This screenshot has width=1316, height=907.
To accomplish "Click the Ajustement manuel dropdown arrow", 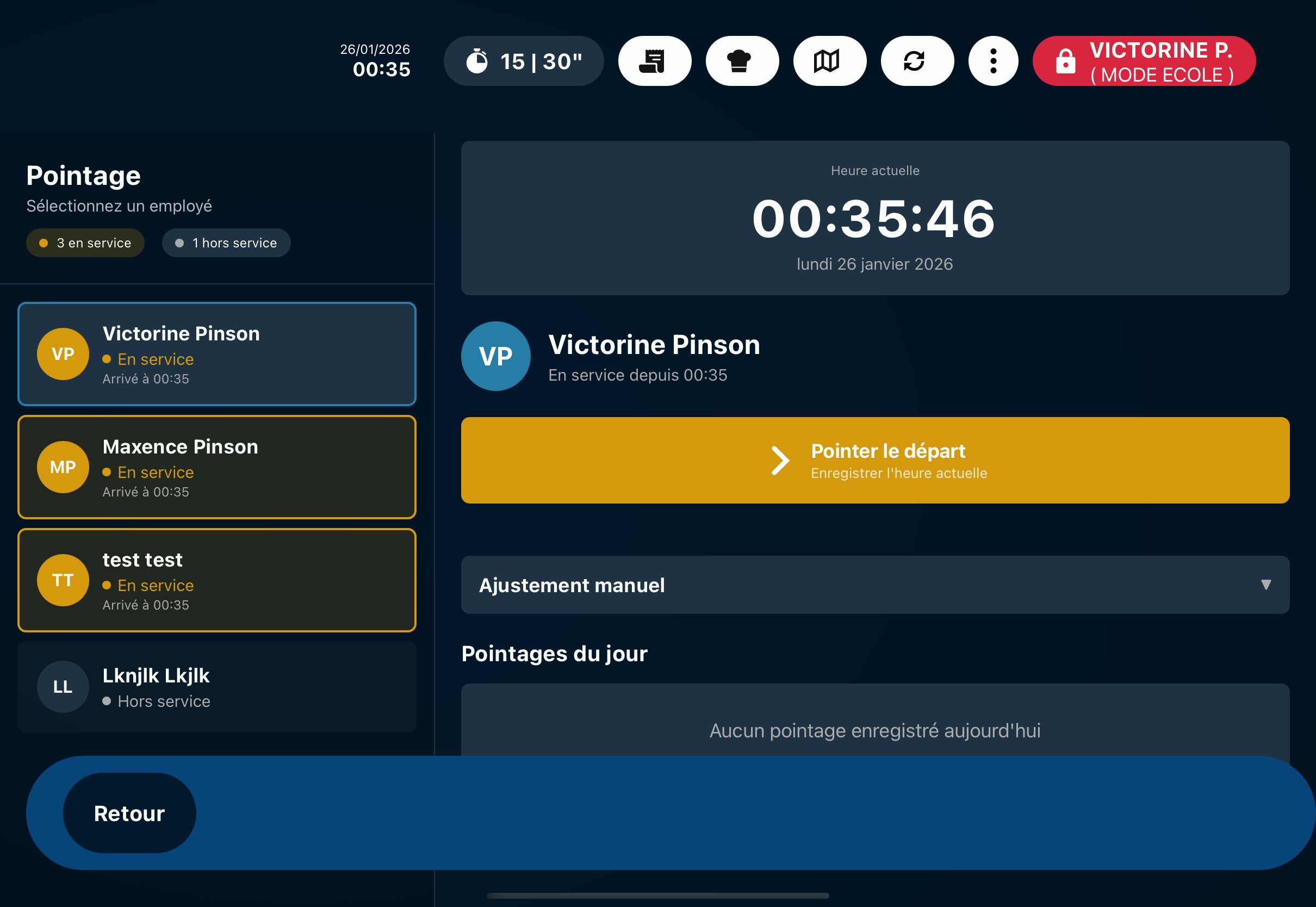I will (1265, 585).
